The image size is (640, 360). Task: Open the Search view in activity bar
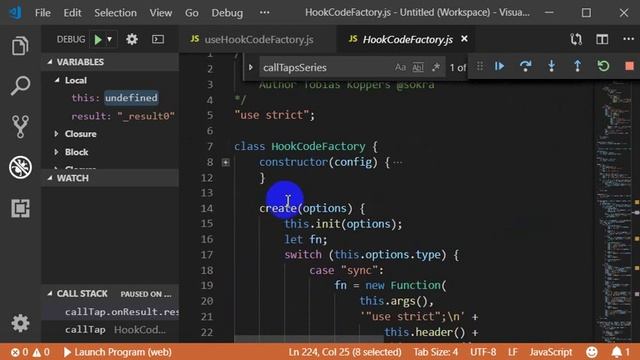(20, 86)
